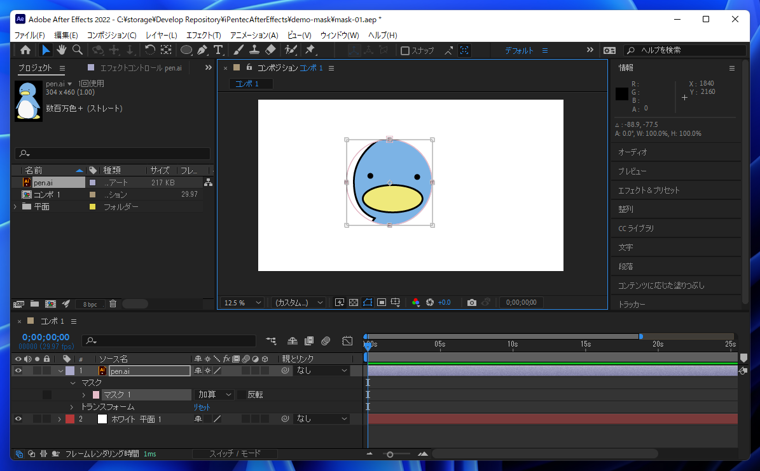Collapse the マスク group
This screenshot has height=471, width=760.
click(x=73, y=383)
